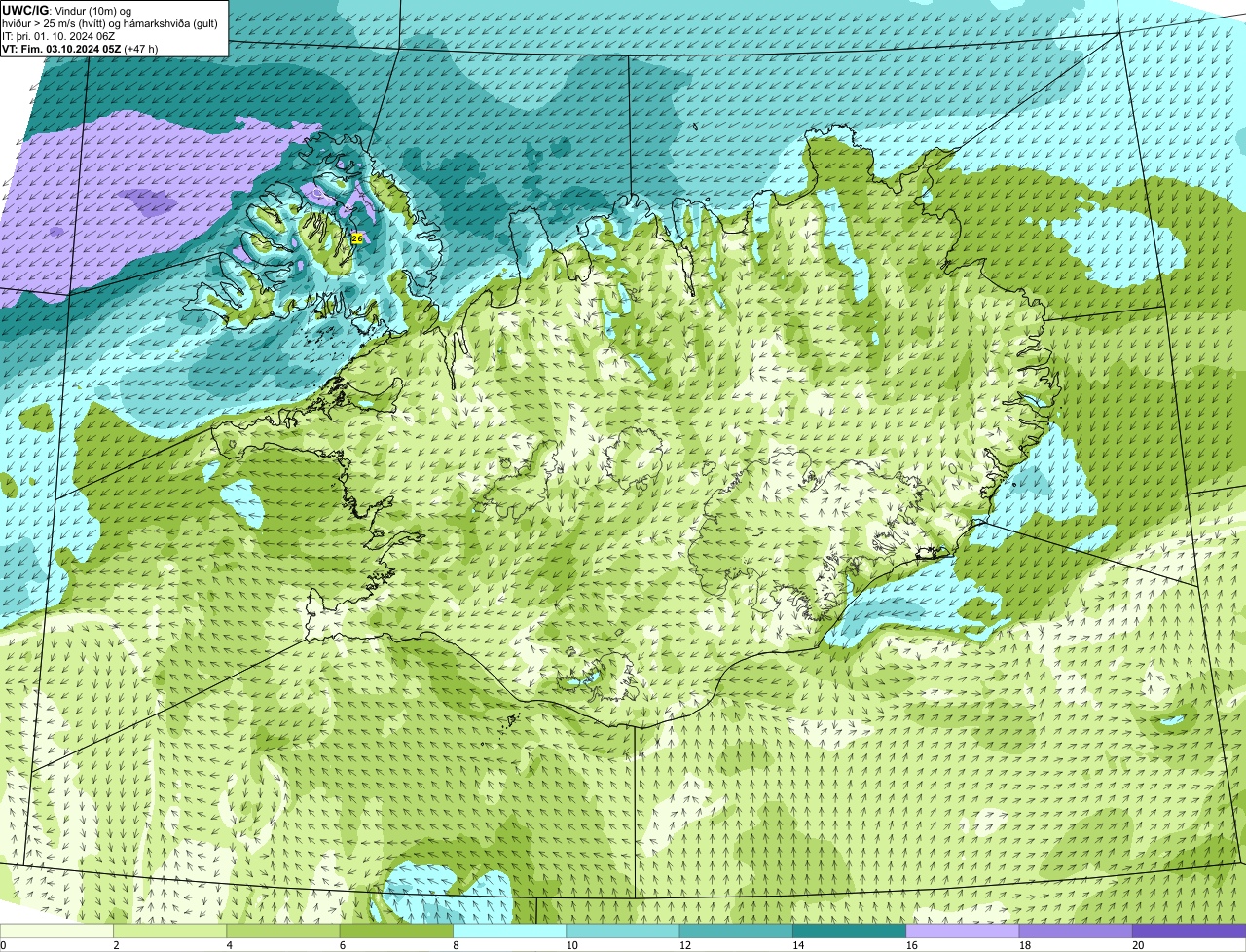Click the 16–18 m/s lavender legend swatch
Viewport: 1246px width, 952px height.
tap(963, 931)
